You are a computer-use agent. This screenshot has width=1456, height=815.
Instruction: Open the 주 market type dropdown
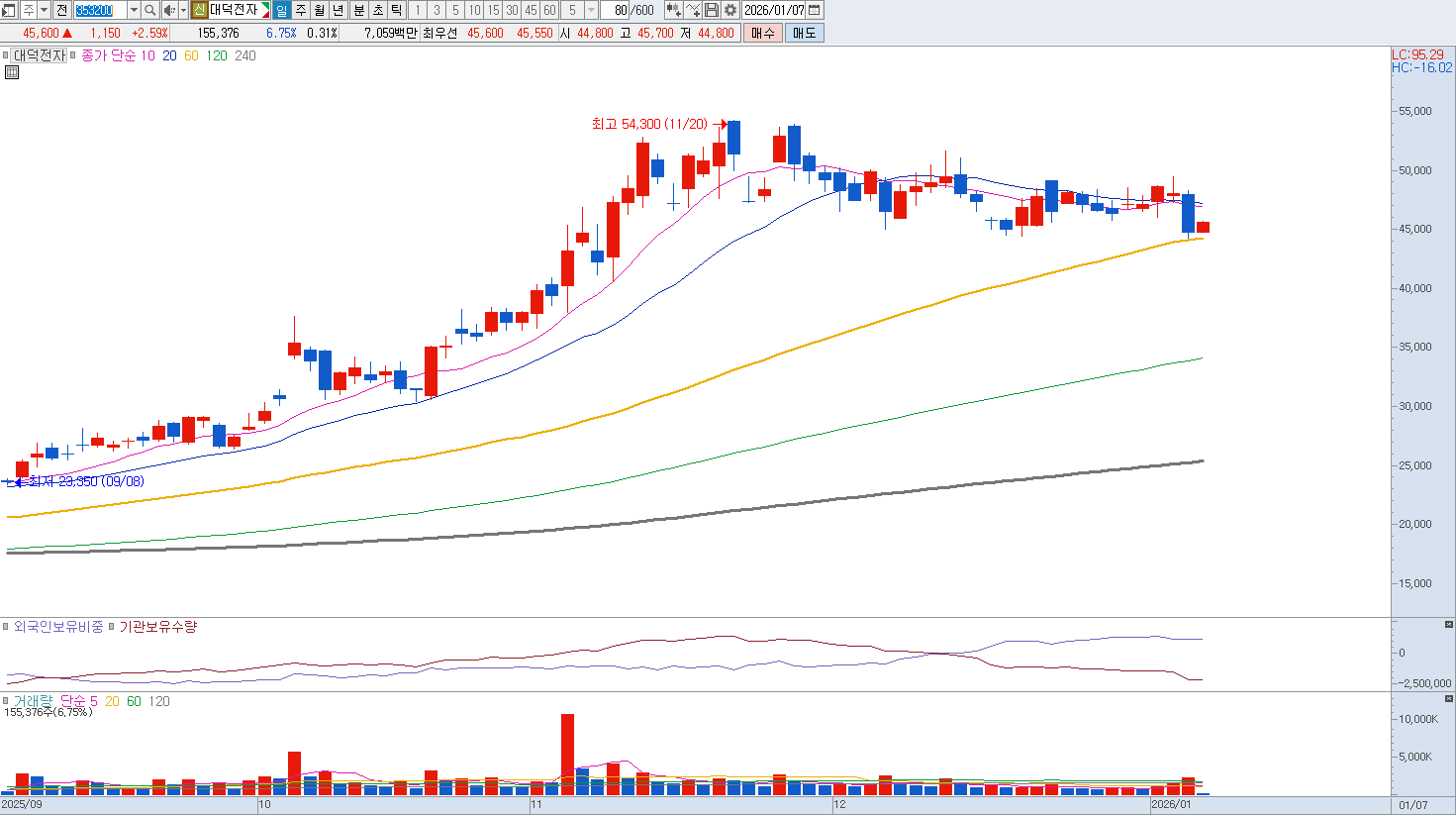click(44, 10)
